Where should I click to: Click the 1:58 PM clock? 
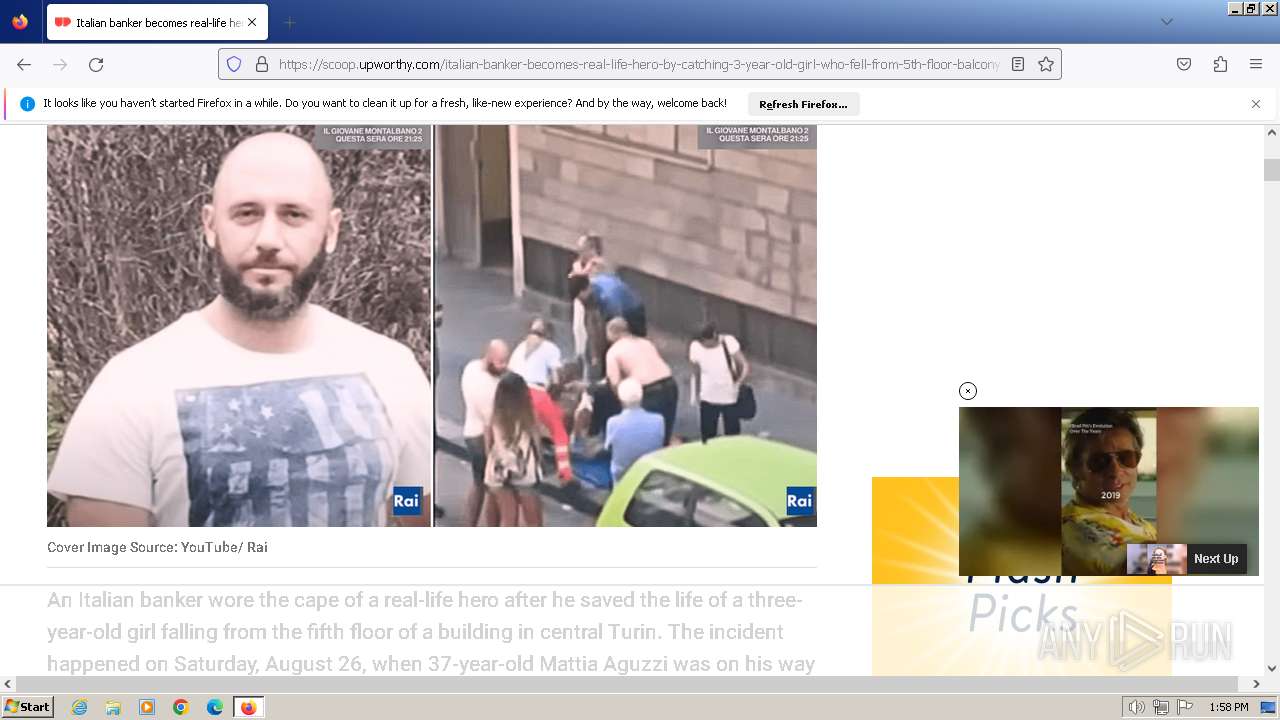(x=1229, y=707)
